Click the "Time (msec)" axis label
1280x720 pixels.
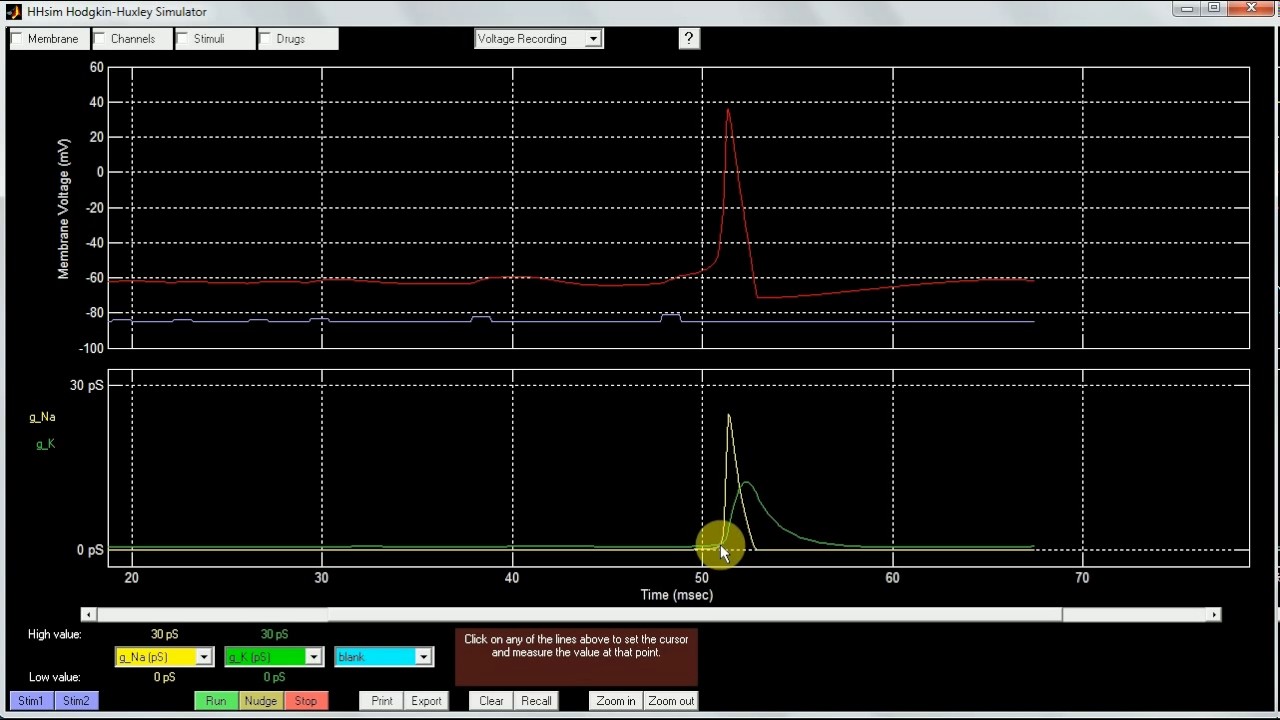point(677,595)
